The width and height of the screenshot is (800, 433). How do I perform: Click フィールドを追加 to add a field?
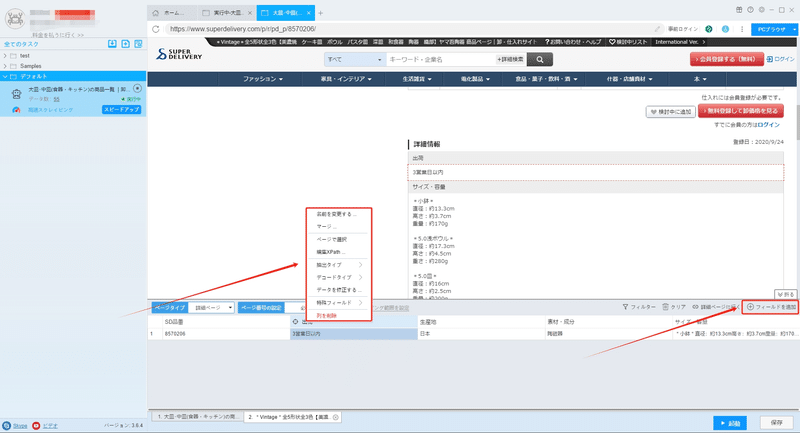point(771,307)
